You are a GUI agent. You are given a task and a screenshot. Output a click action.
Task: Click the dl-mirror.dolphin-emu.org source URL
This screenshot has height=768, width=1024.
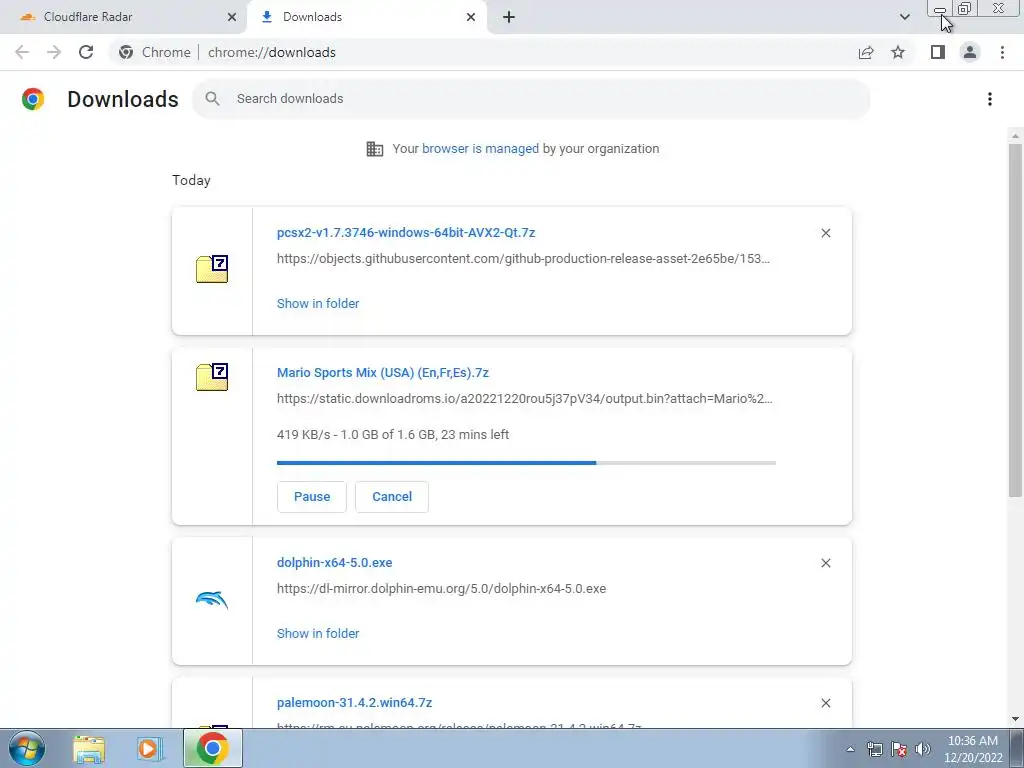click(x=441, y=589)
